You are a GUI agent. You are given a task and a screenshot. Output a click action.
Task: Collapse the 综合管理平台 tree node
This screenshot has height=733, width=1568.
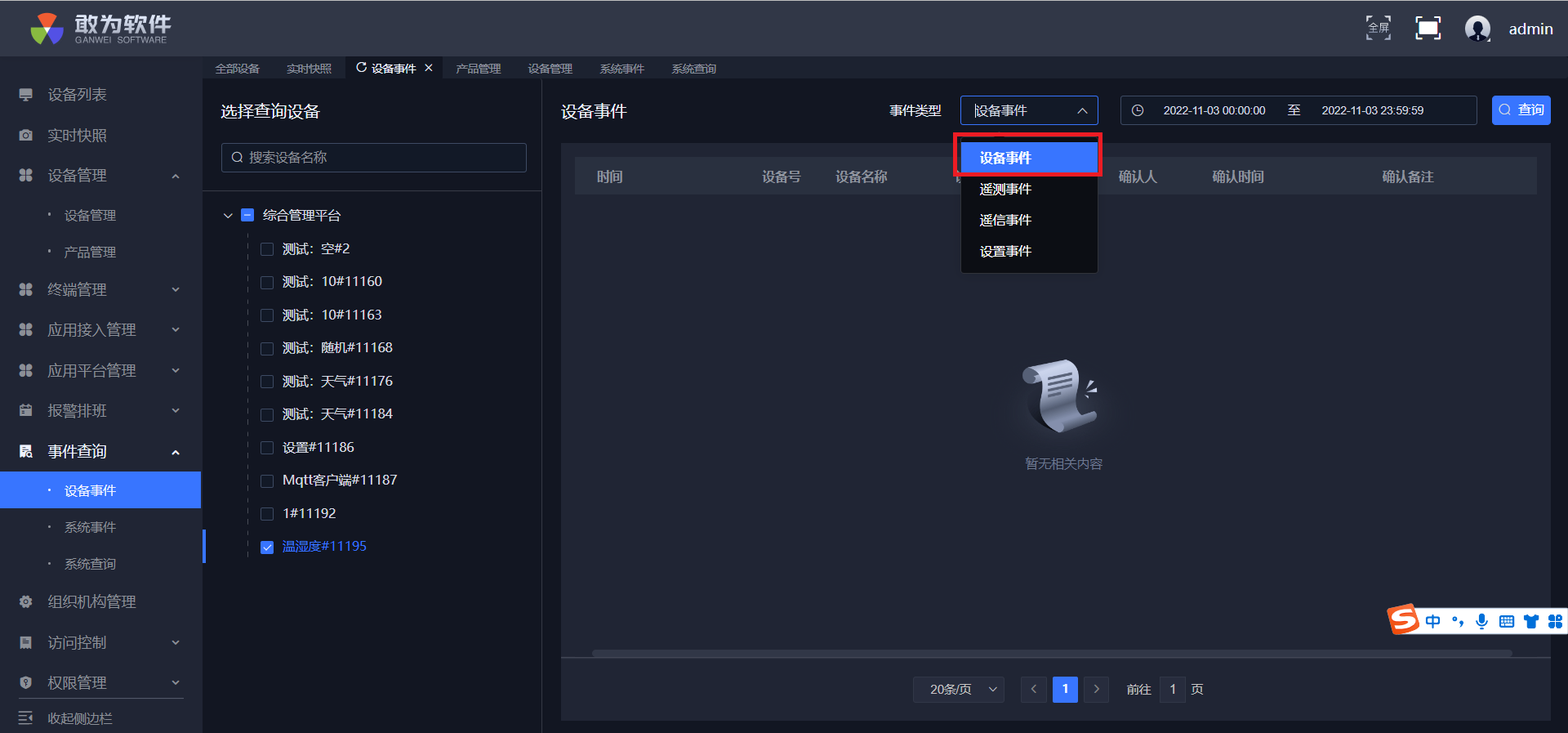(x=228, y=216)
